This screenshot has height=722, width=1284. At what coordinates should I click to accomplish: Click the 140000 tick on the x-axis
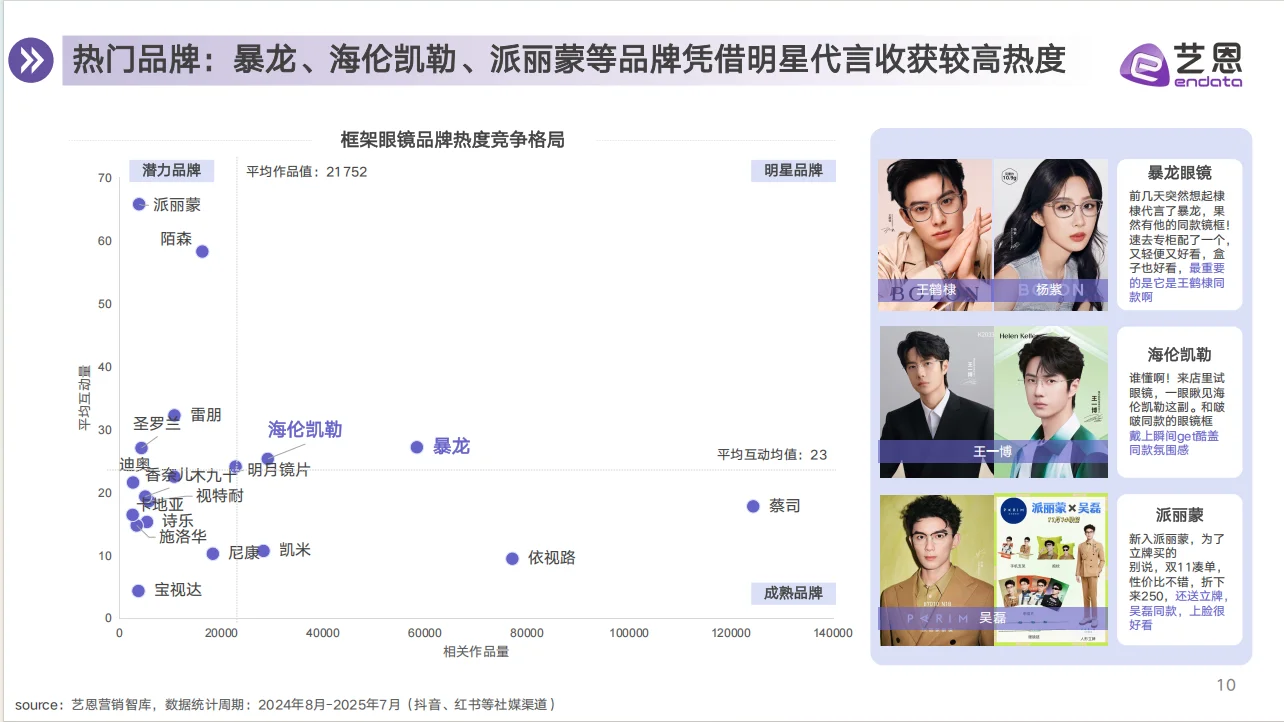tap(832, 633)
